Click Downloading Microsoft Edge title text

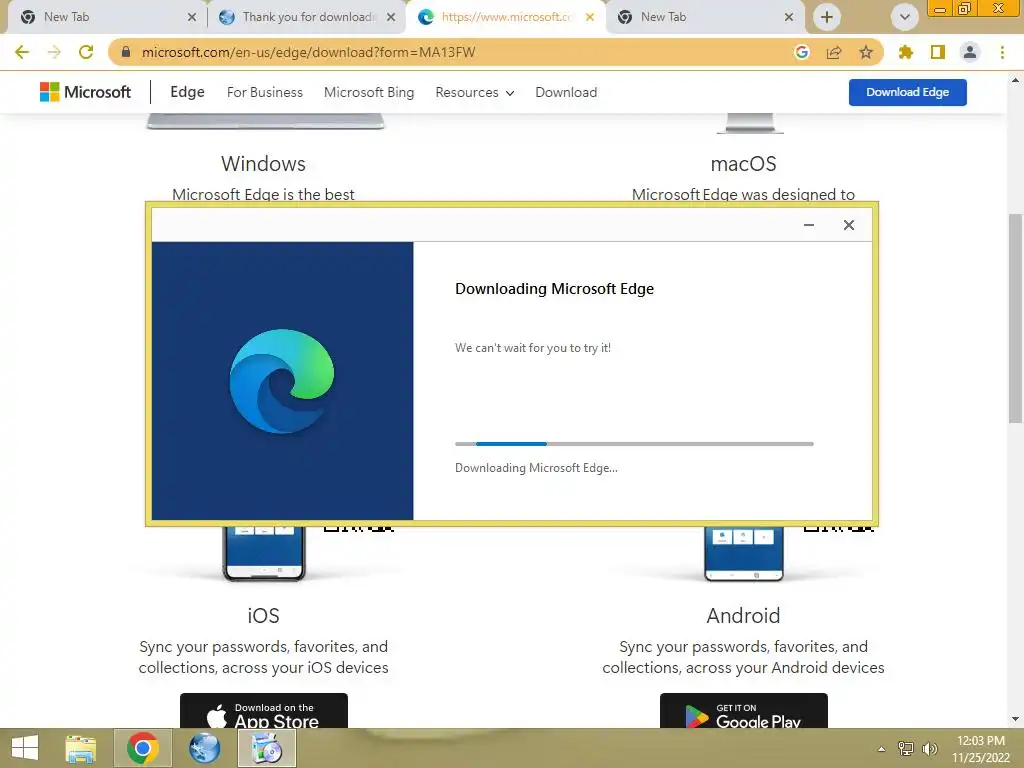[x=554, y=289]
